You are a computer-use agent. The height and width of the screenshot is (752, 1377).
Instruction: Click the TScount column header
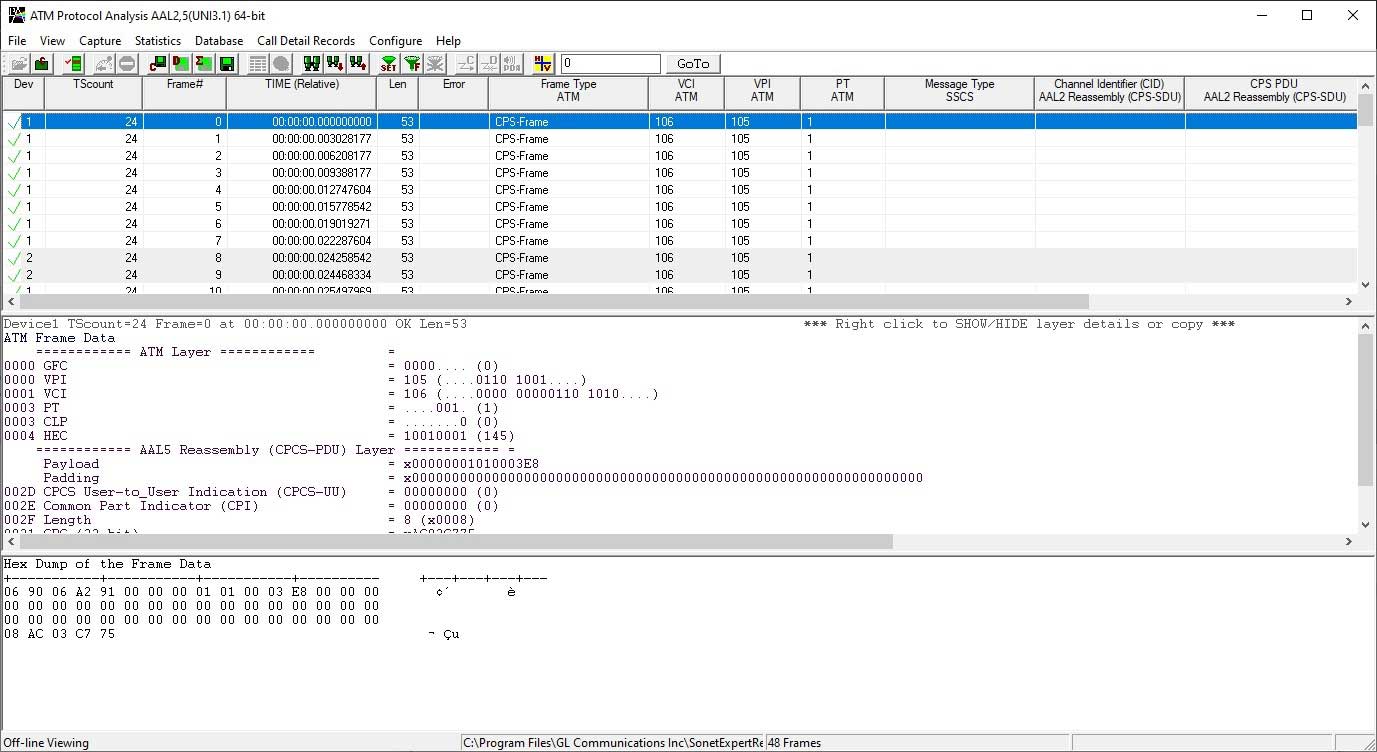(x=93, y=93)
